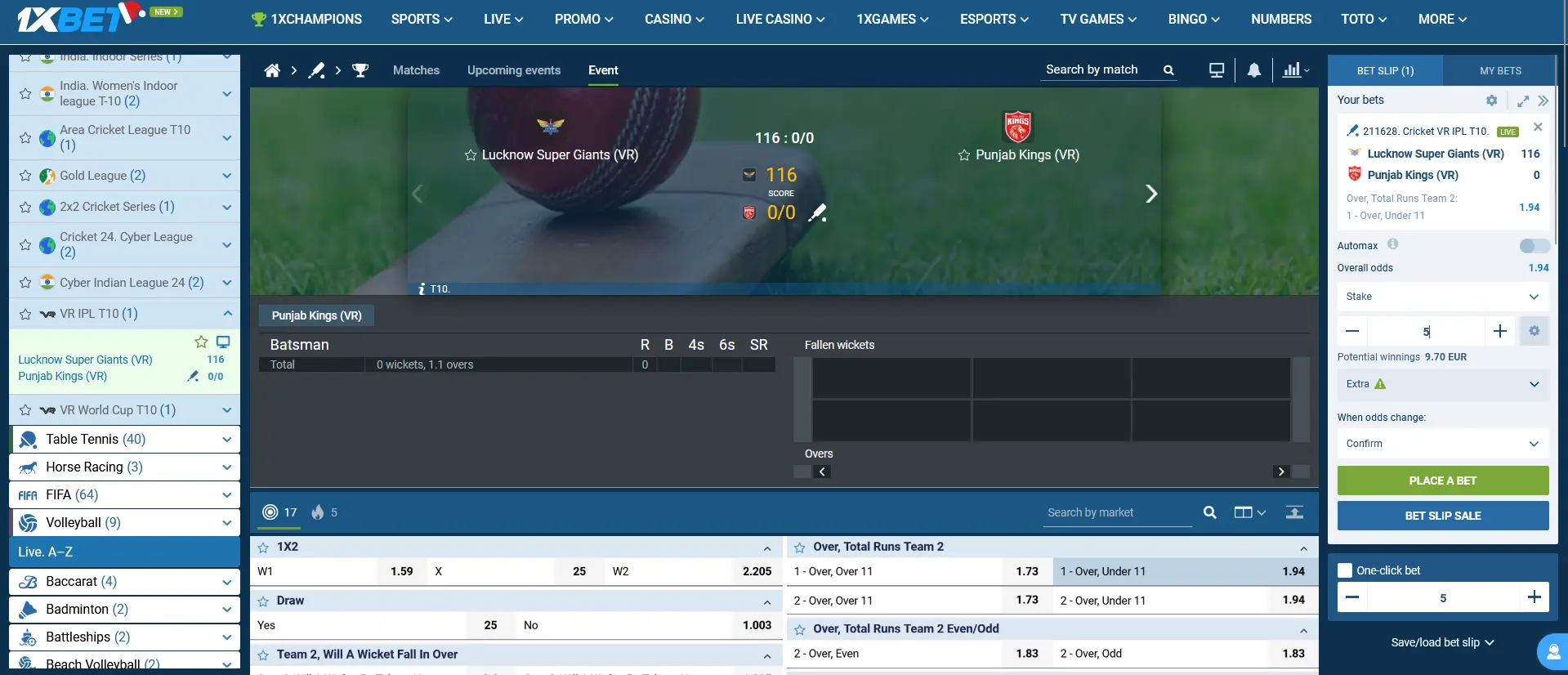Open the Stake dropdown
This screenshot has height=675, width=1568.
point(1443,297)
